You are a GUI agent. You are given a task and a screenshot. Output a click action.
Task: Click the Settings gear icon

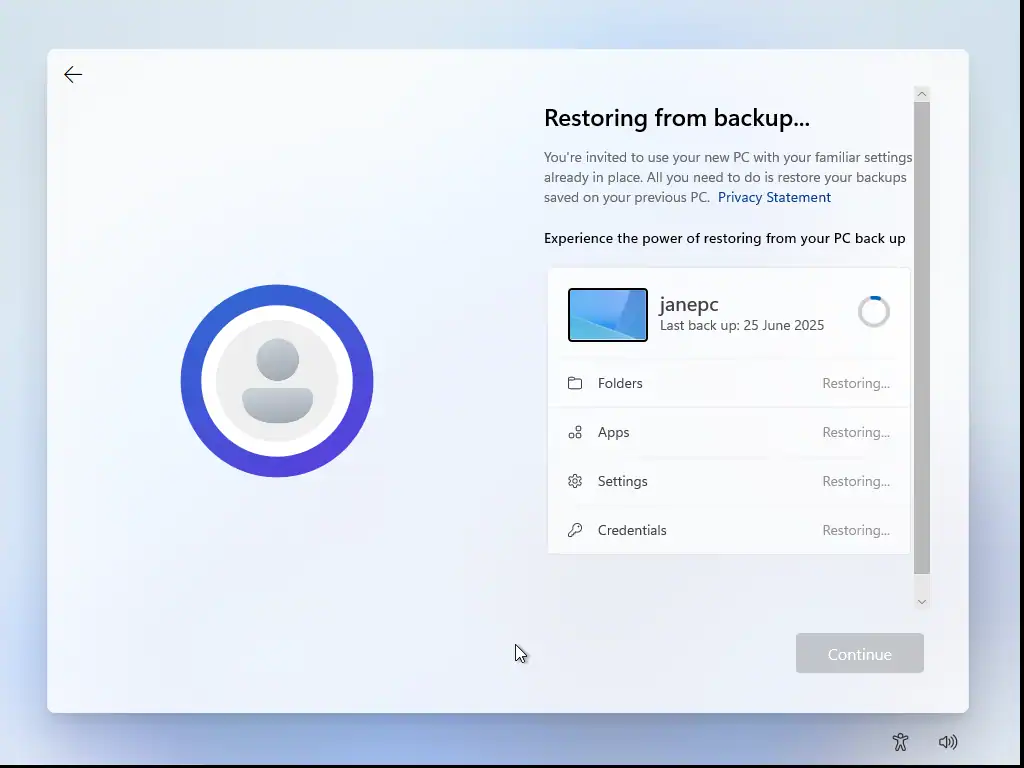tap(575, 481)
